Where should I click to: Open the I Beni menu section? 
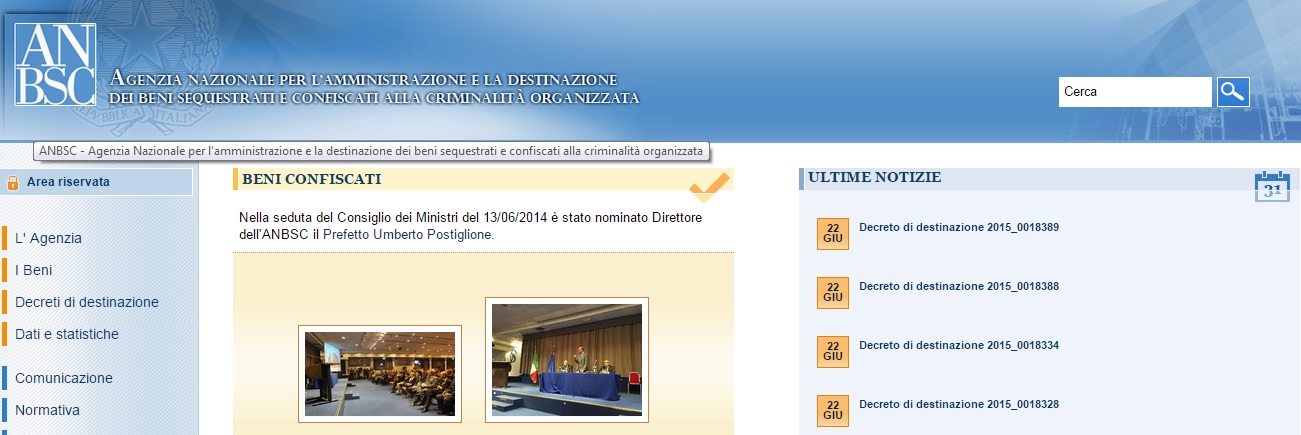coord(33,270)
